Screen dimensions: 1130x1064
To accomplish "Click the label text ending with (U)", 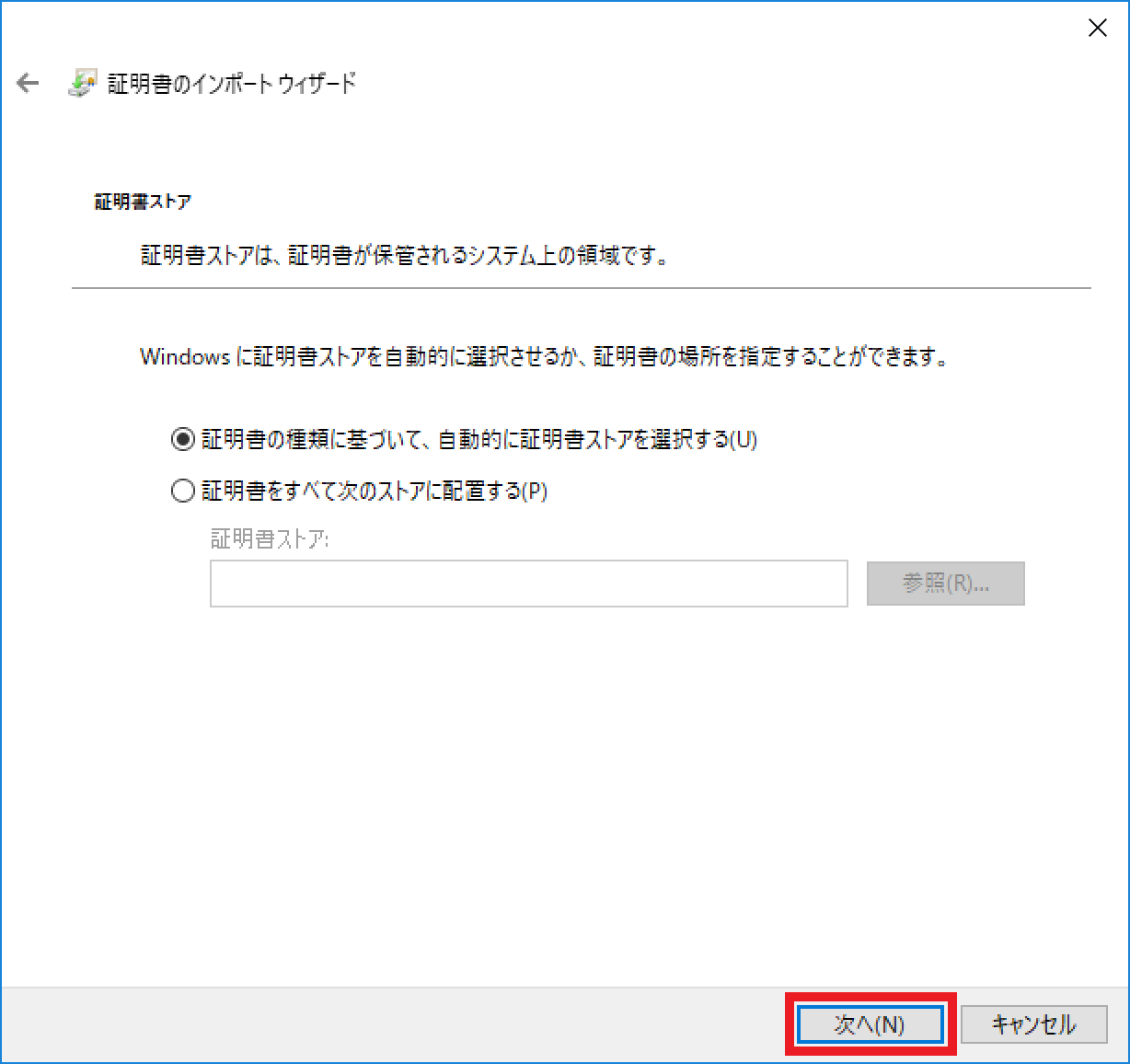I will pyautogui.click(x=479, y=440).
